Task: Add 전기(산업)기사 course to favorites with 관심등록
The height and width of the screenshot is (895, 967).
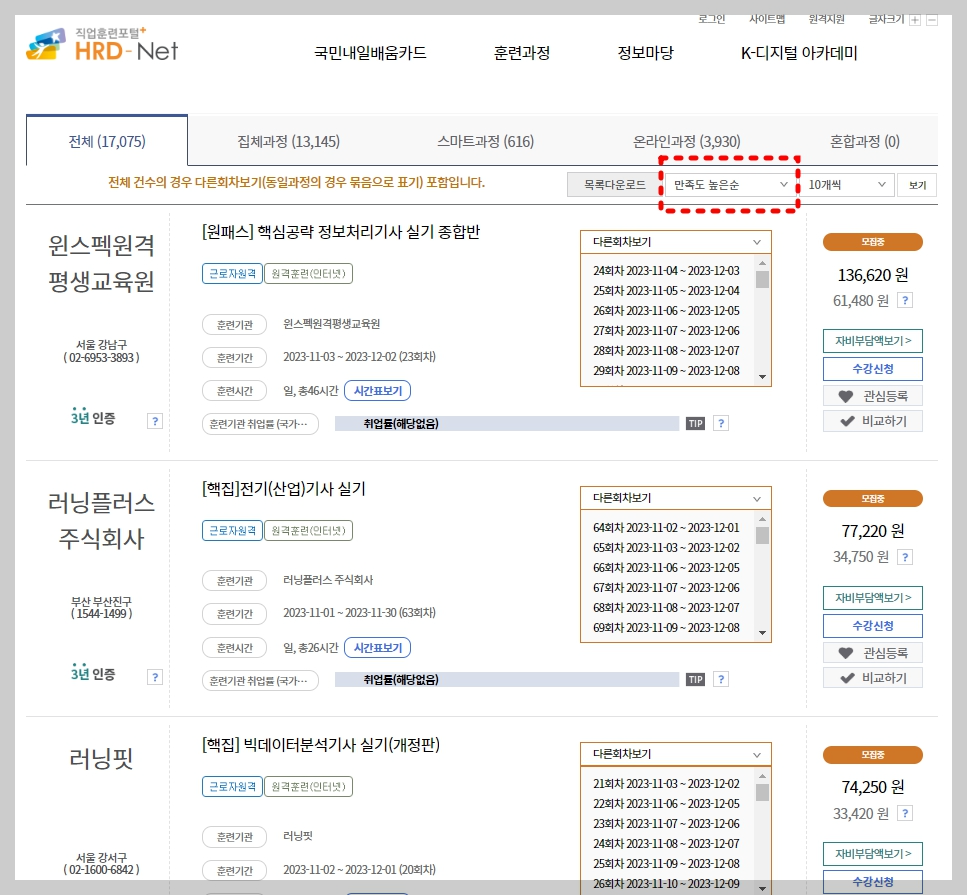Action: coord(873,653)
